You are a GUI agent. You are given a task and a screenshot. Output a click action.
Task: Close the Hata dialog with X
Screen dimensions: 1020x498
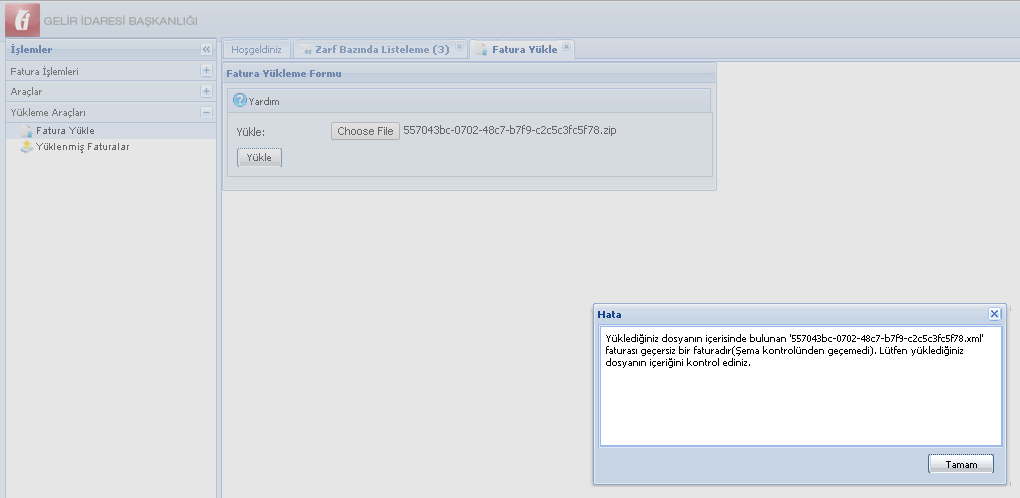(x=994, y=314)
